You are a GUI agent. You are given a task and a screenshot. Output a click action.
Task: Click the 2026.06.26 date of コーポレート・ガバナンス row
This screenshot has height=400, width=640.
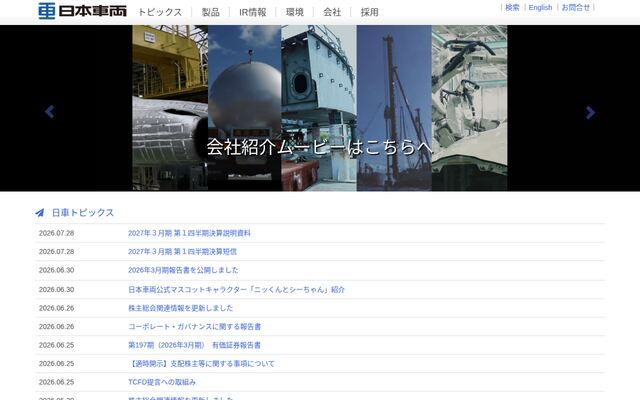point(56,327)
